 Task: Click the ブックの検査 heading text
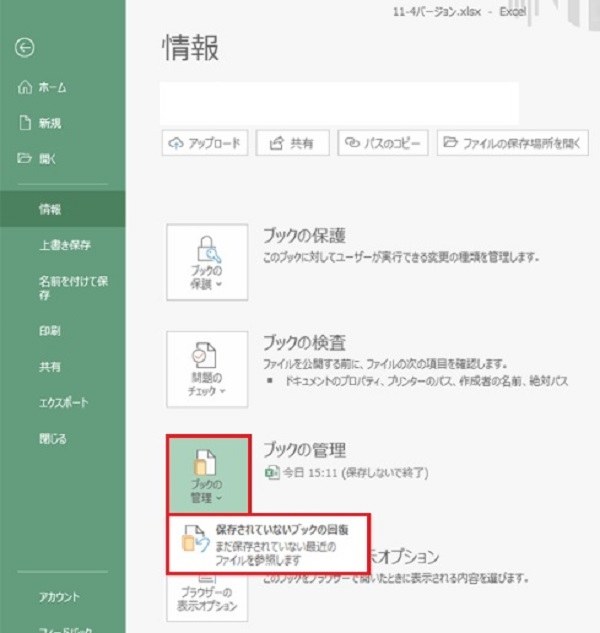304,343
